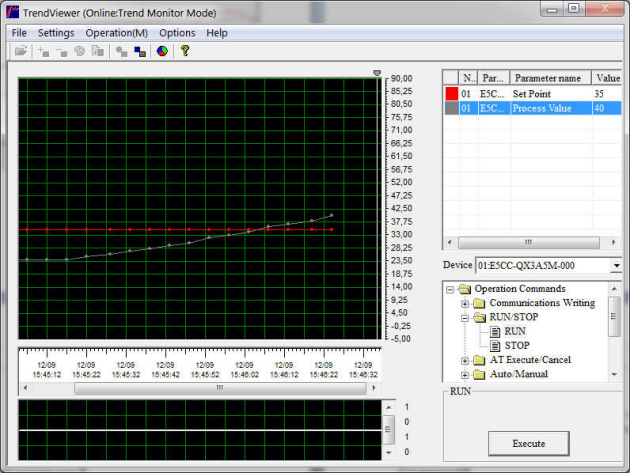Click the time axis scrollbar right arrow
Screen dimensions: 630x473
tap(374, 388)
